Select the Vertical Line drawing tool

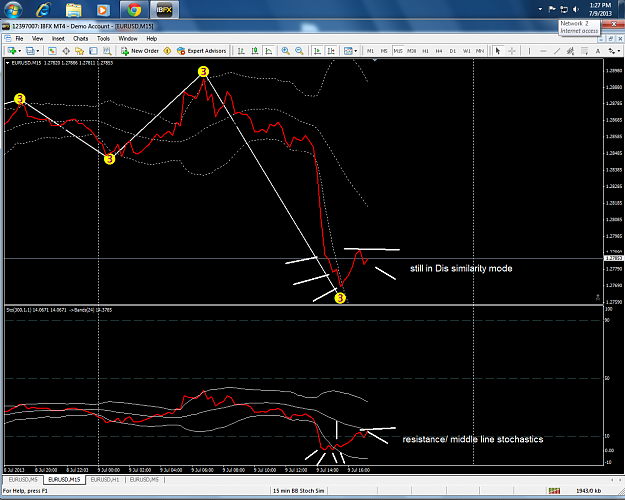529,51
